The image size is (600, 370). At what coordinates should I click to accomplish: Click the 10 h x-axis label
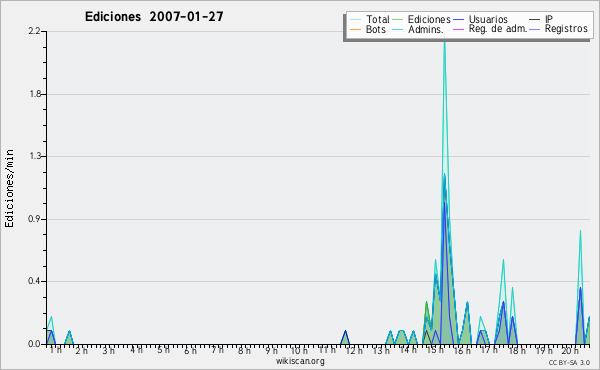tap(299, 350)
